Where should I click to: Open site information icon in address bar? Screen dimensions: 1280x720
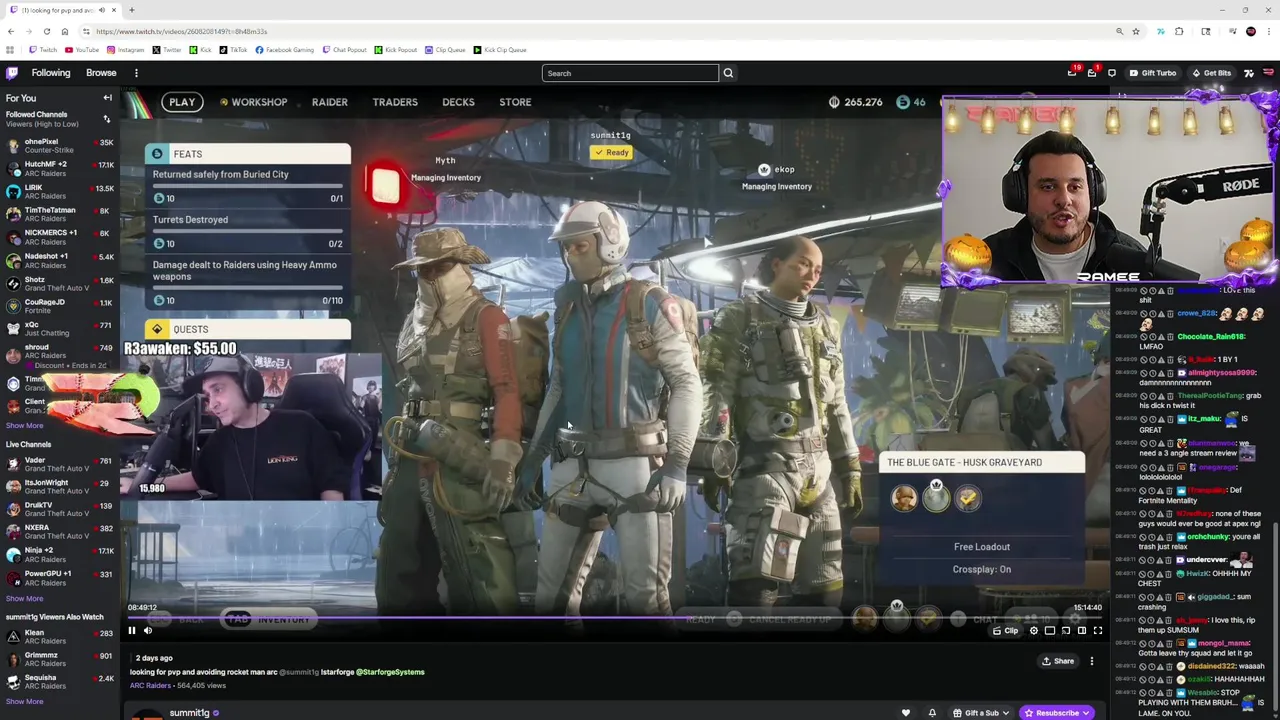86,31
